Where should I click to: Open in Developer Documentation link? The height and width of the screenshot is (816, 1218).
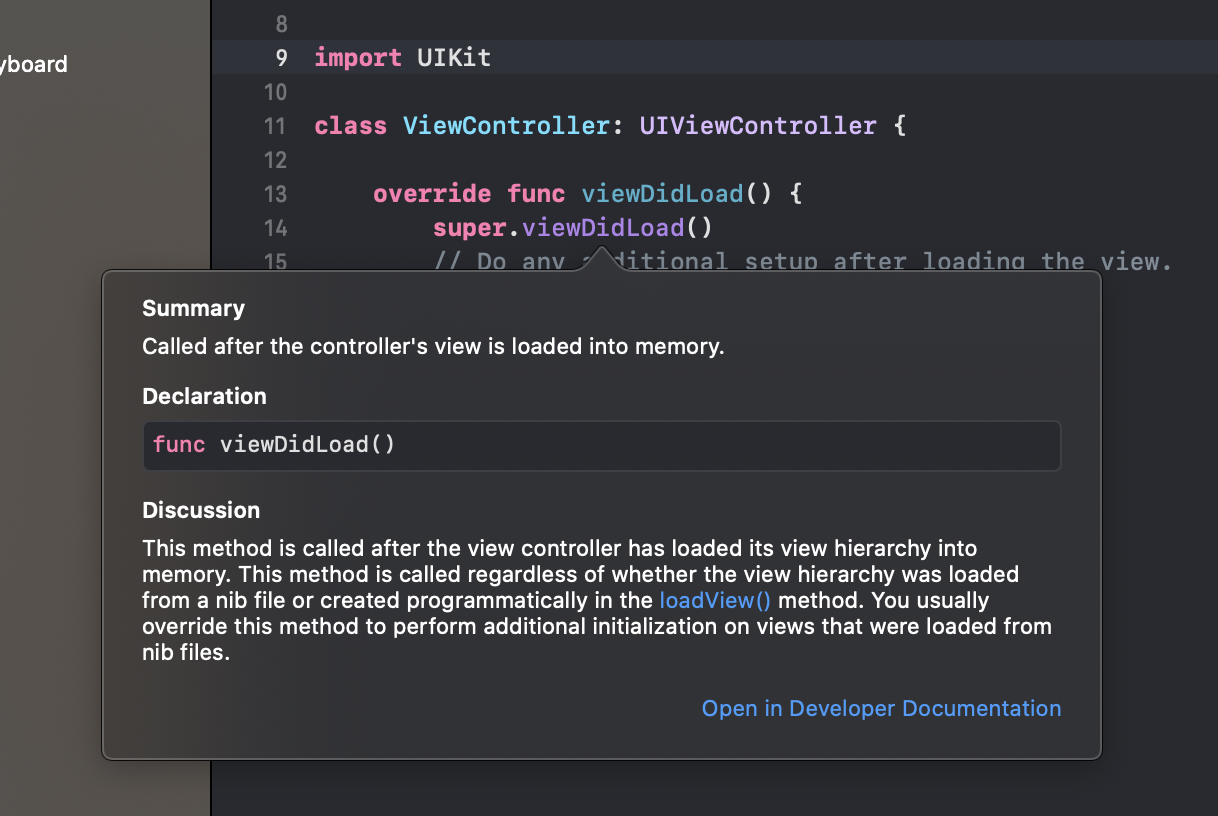point(881,708)
